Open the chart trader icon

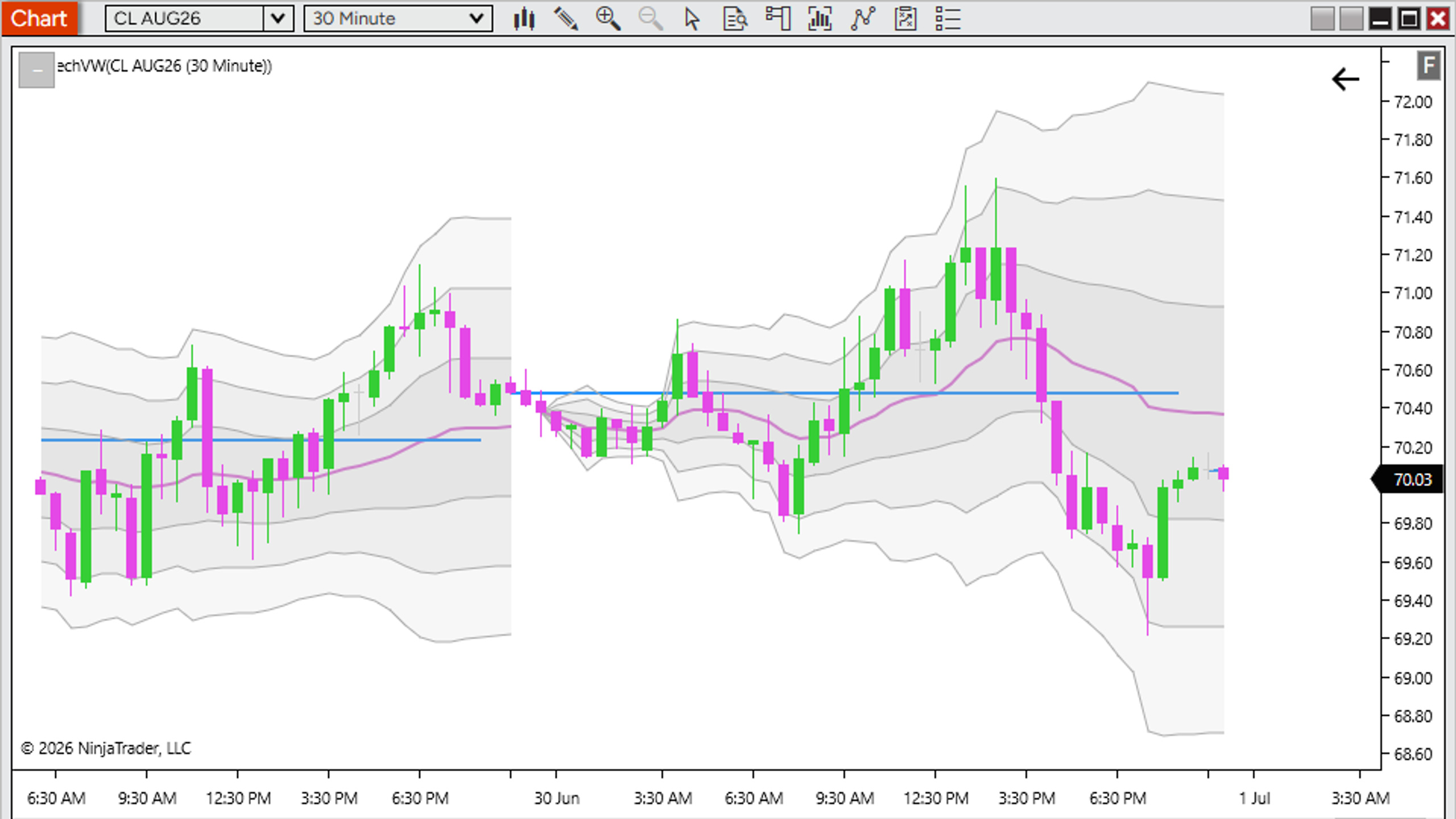[x=777, y=19]
